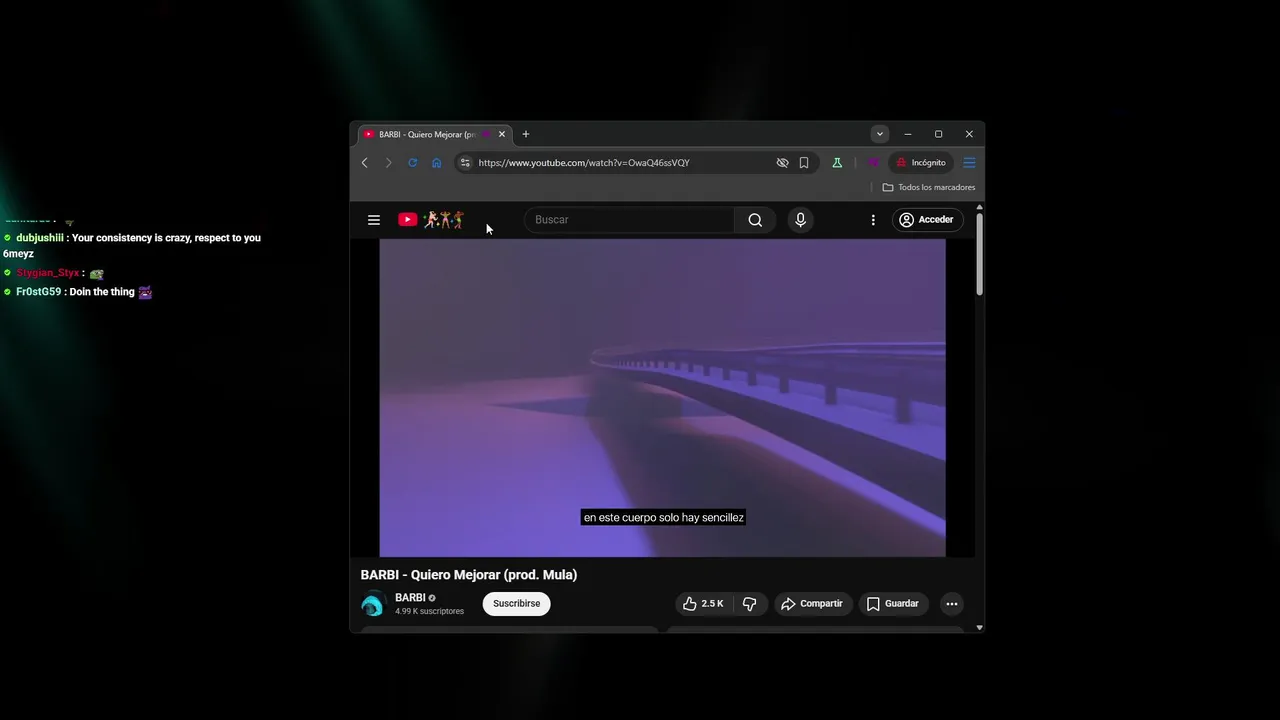Open a new tab with plus button

click(526, 134)
